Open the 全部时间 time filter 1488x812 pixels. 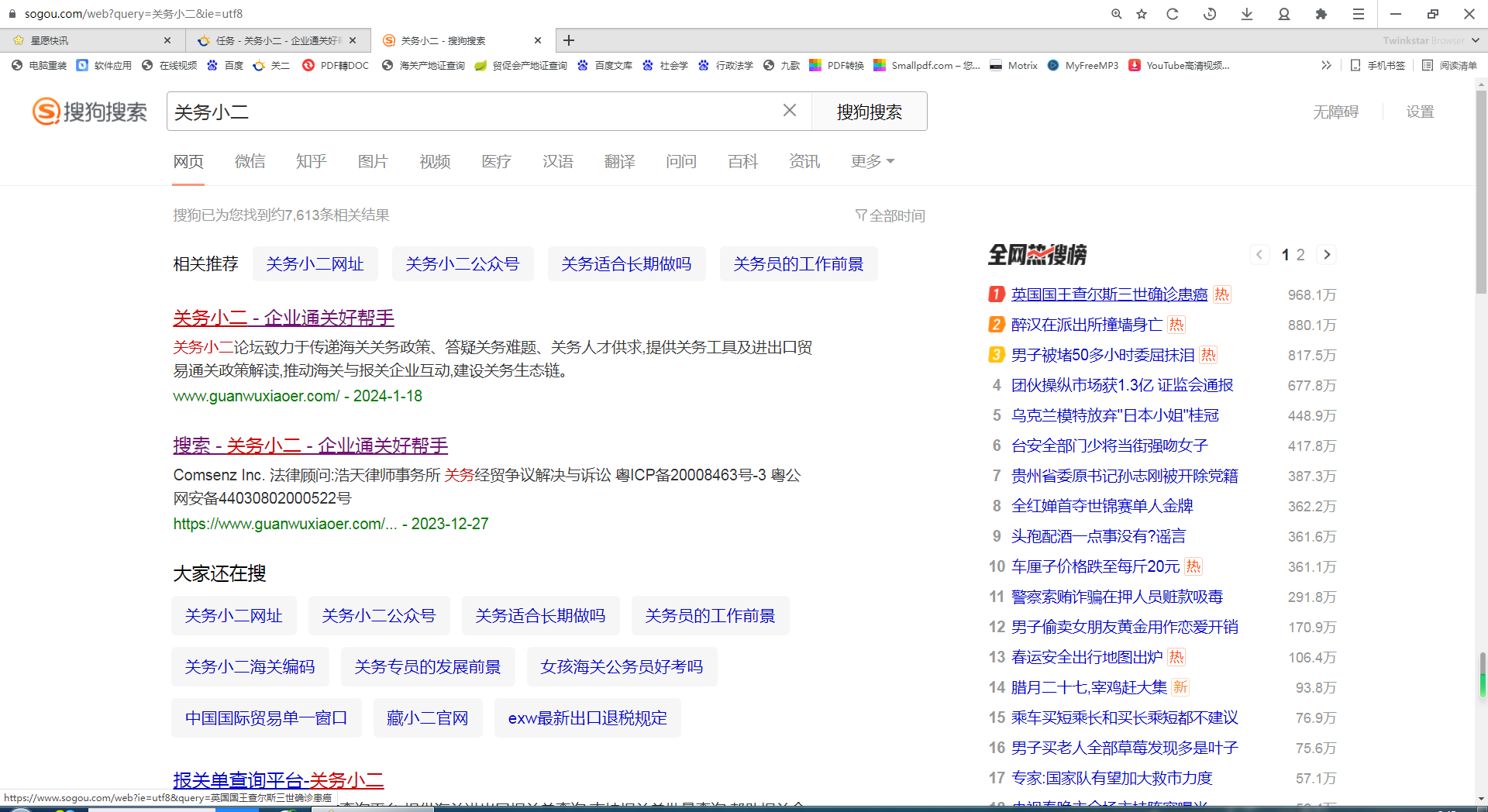tap(890, 215)
